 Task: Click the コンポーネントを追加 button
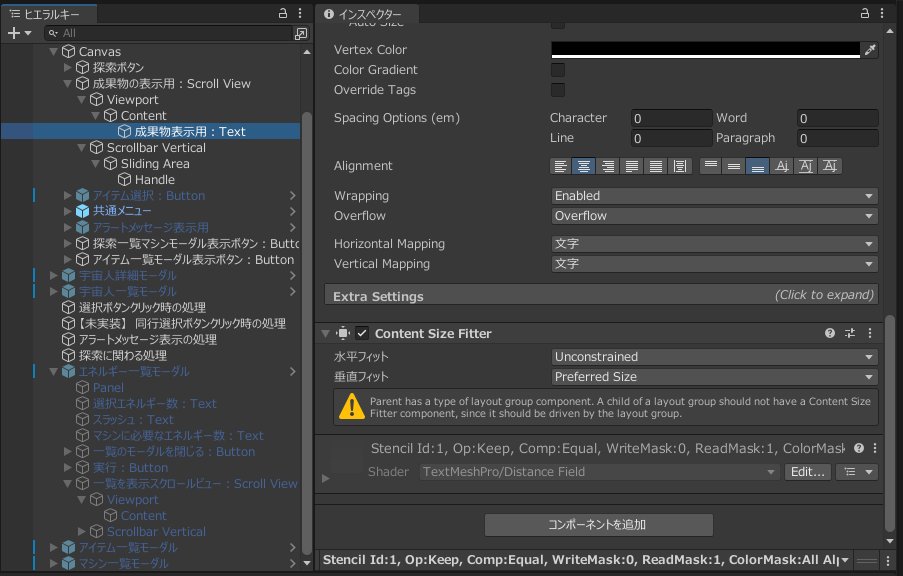(x=598, y=525)
